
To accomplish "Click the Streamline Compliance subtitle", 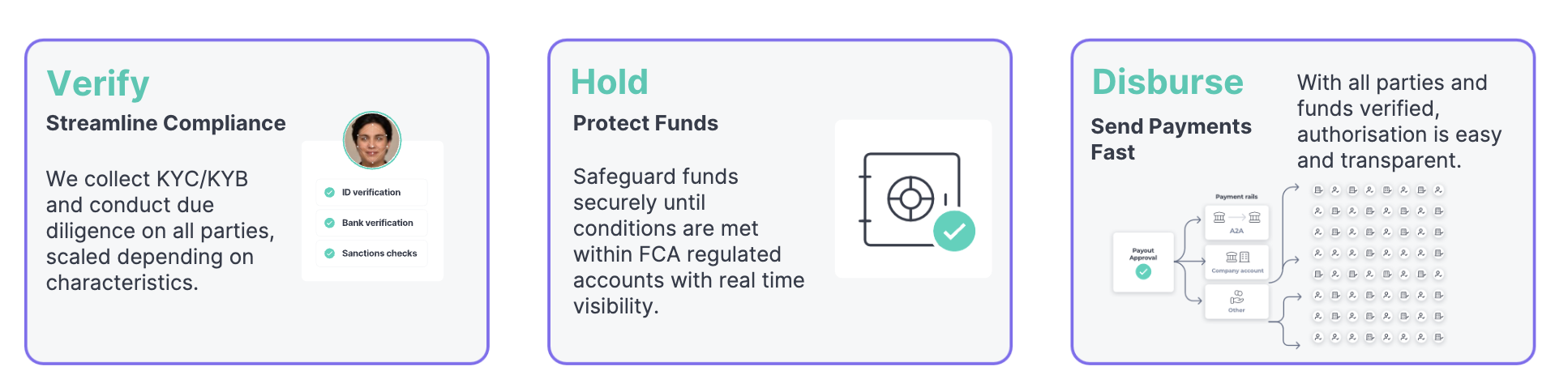I will 165,123.
